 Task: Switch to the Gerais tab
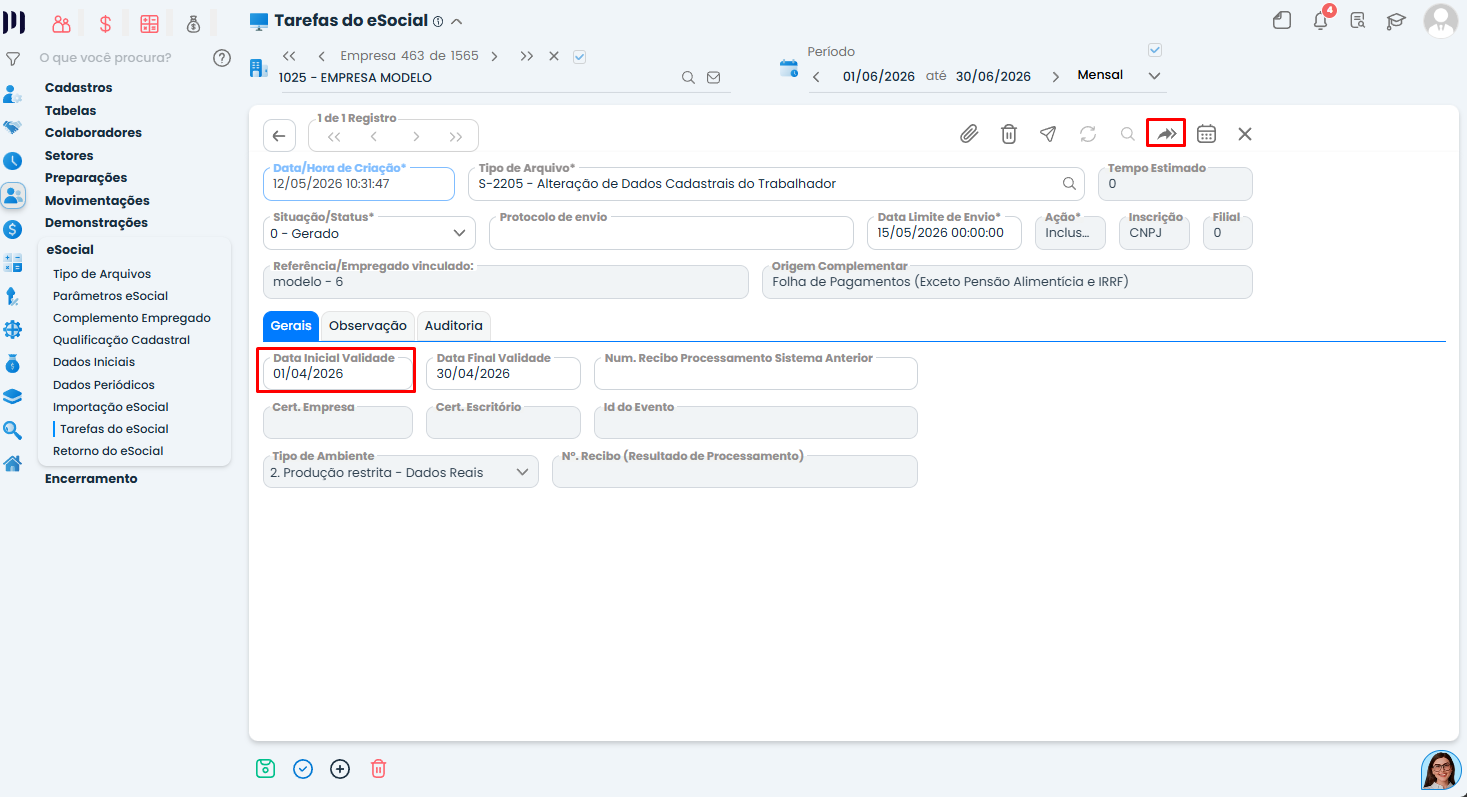tap(291, 326)
